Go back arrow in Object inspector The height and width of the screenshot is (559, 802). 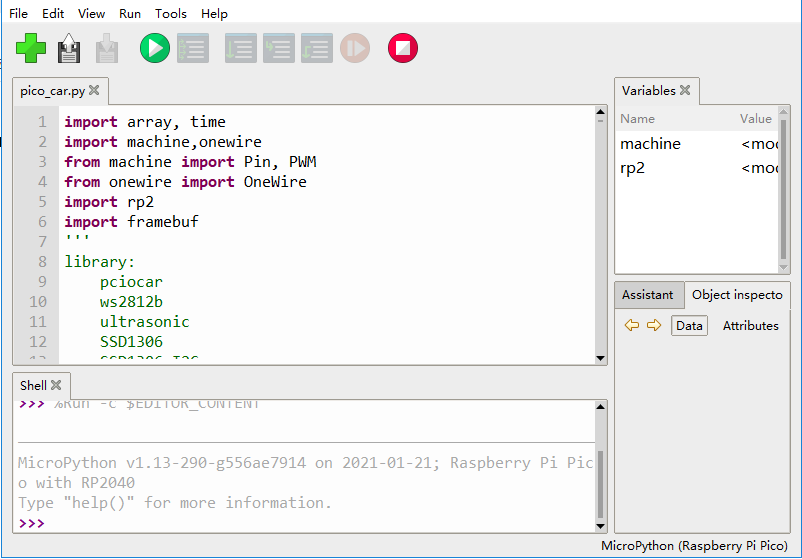click(x=632, y=325)
